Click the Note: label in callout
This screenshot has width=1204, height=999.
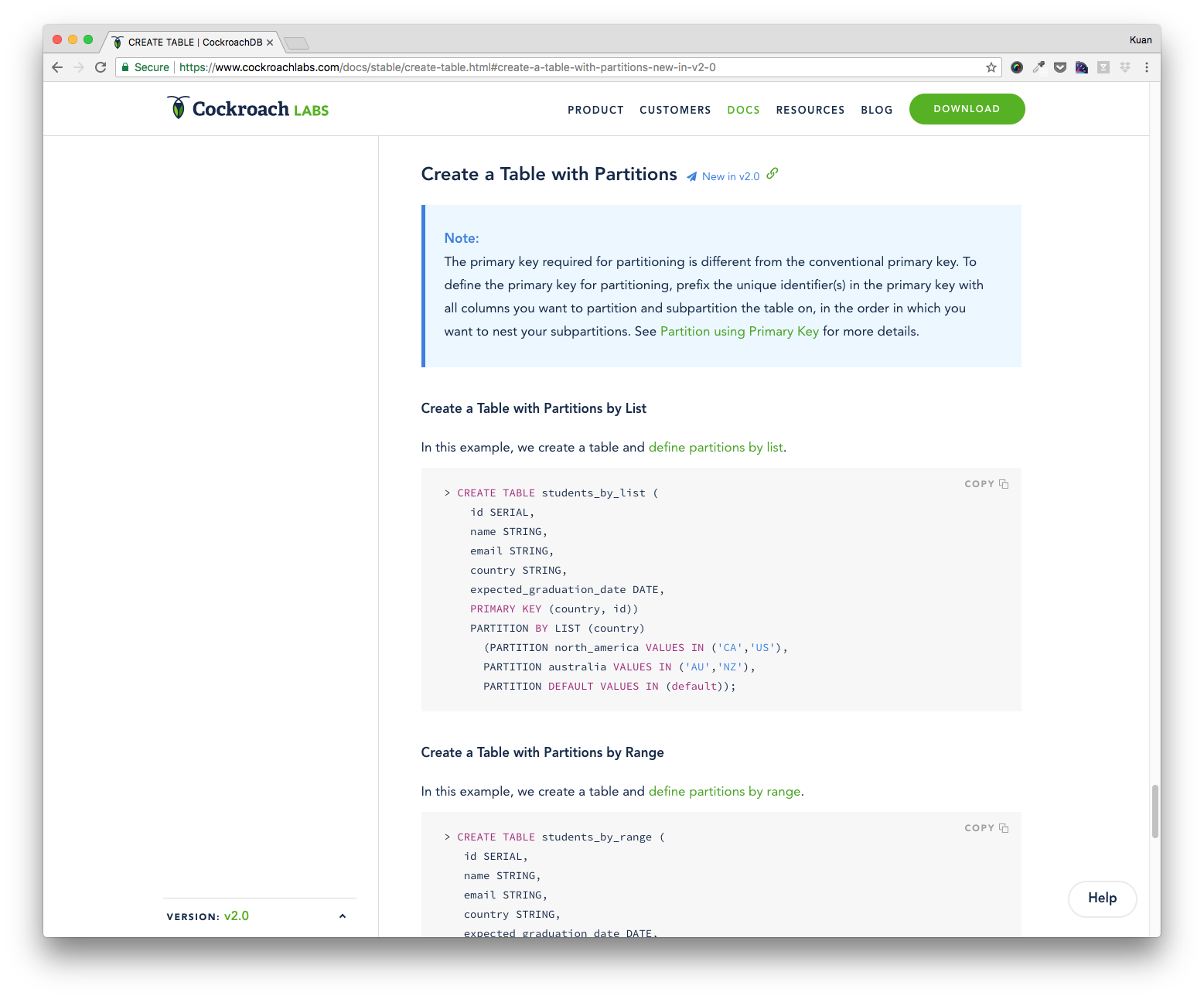click(462, 238)
